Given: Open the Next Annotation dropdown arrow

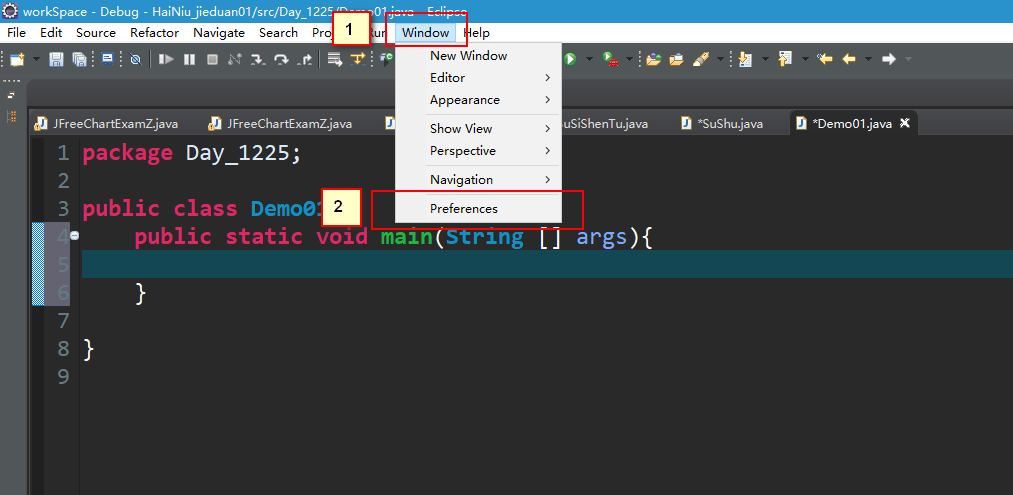Looking at the screenshot, I should [766, 59].
